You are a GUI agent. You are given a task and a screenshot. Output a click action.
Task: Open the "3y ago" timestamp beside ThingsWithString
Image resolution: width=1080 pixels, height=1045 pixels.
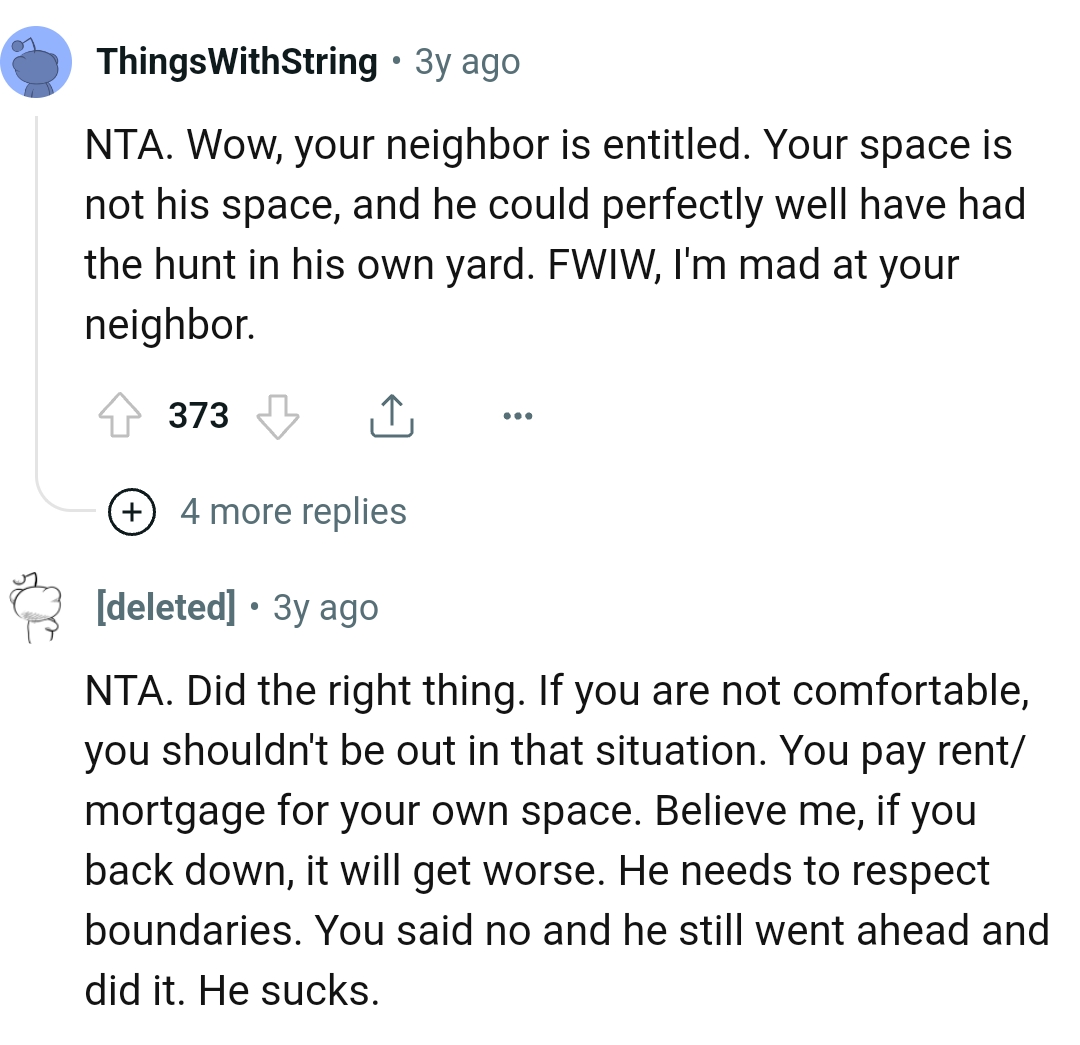coord(467,62)
